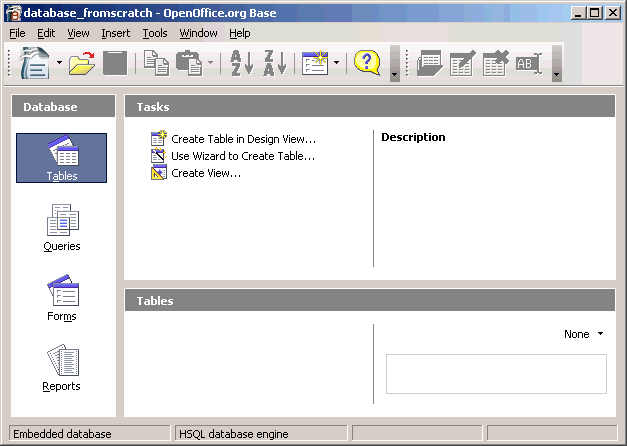Screen dimensions: 627x446
Task: Close the Base window
Action: click(x=613, y=13)
